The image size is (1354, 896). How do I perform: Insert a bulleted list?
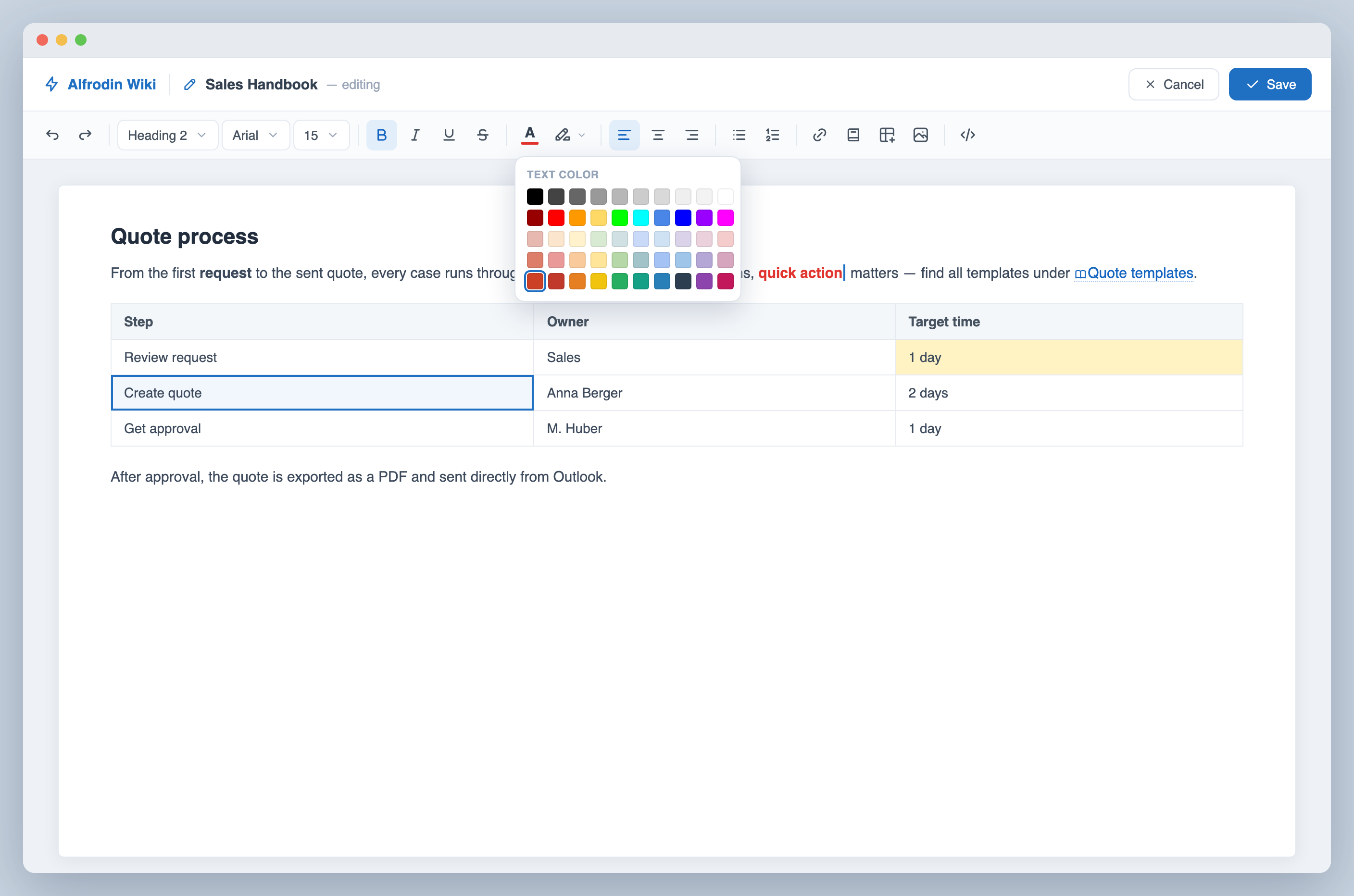pyautogui.click(x=739, y=135)
